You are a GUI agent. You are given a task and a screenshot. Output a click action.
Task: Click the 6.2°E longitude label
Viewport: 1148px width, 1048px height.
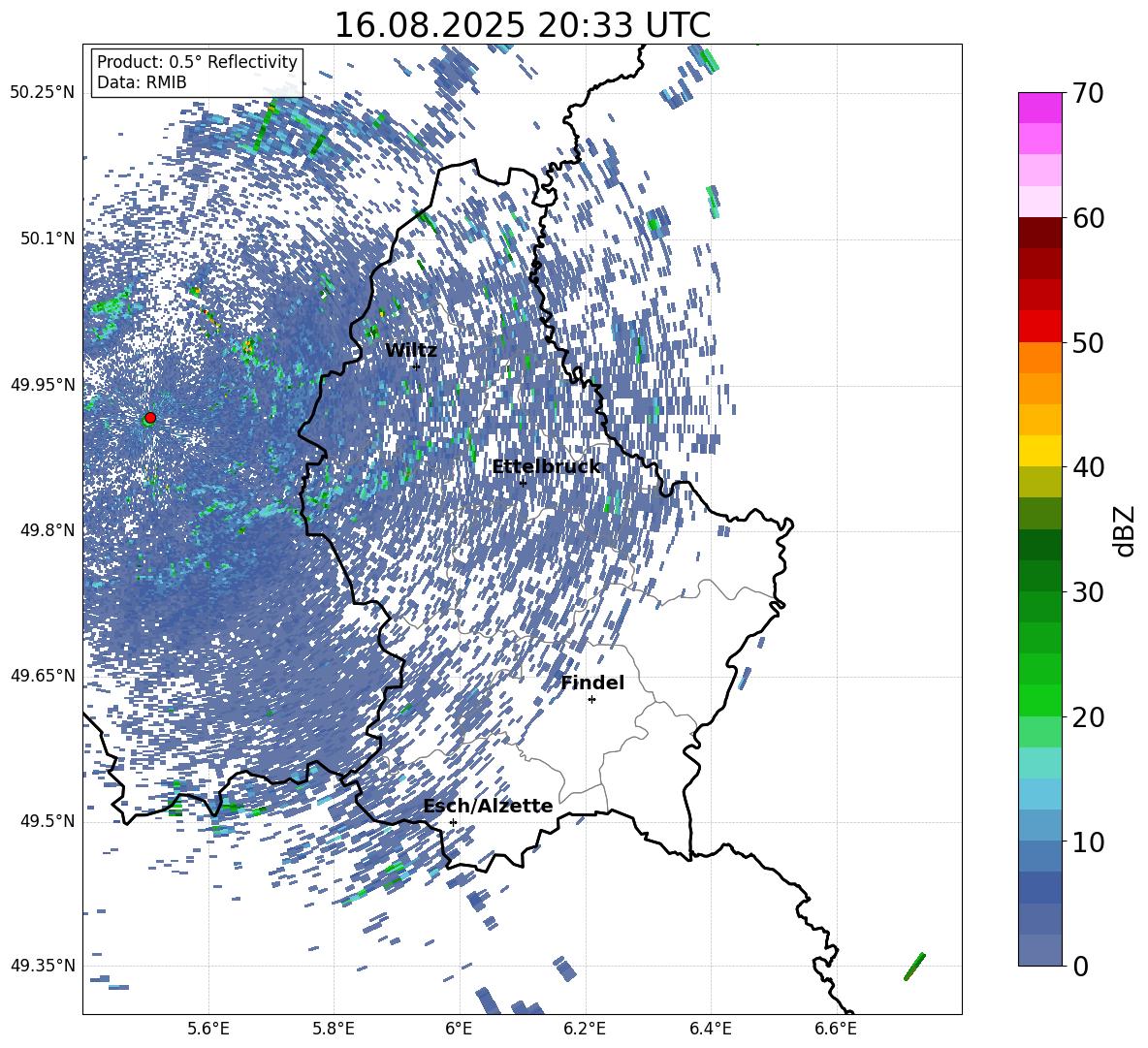tap(585, 1029)
